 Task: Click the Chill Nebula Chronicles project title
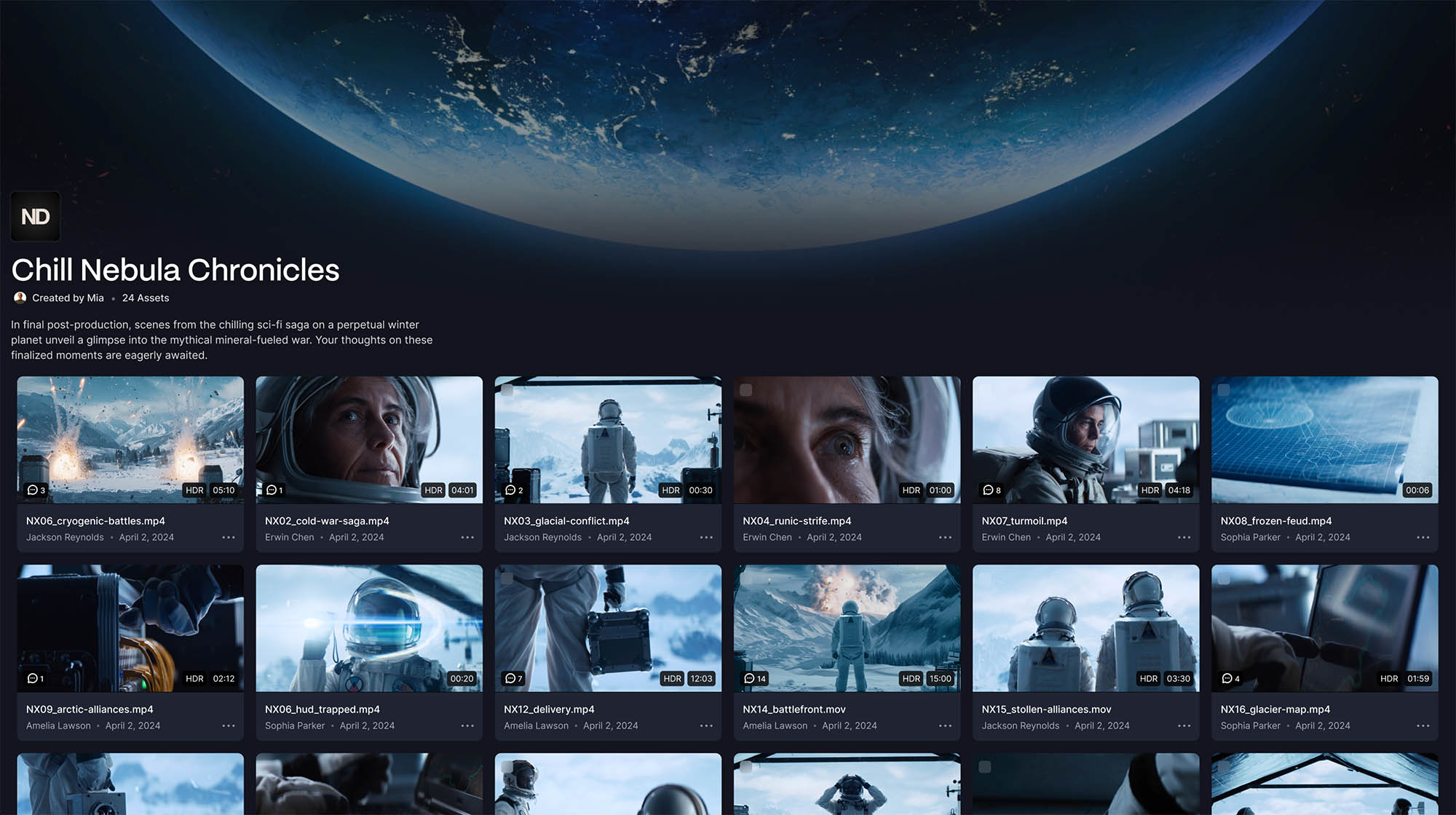(175, 270)
